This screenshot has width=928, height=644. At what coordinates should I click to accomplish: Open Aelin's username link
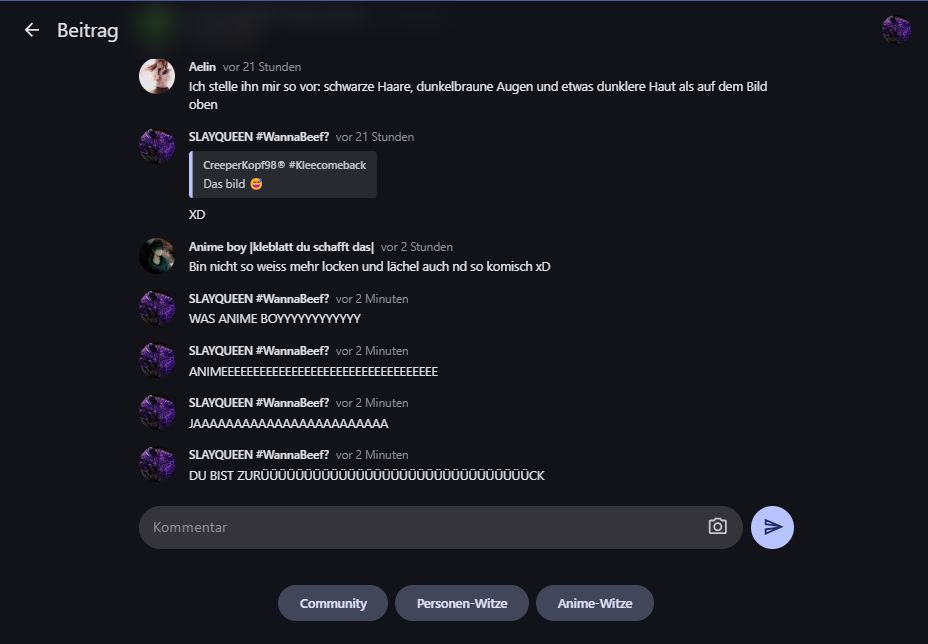(202, 67)
